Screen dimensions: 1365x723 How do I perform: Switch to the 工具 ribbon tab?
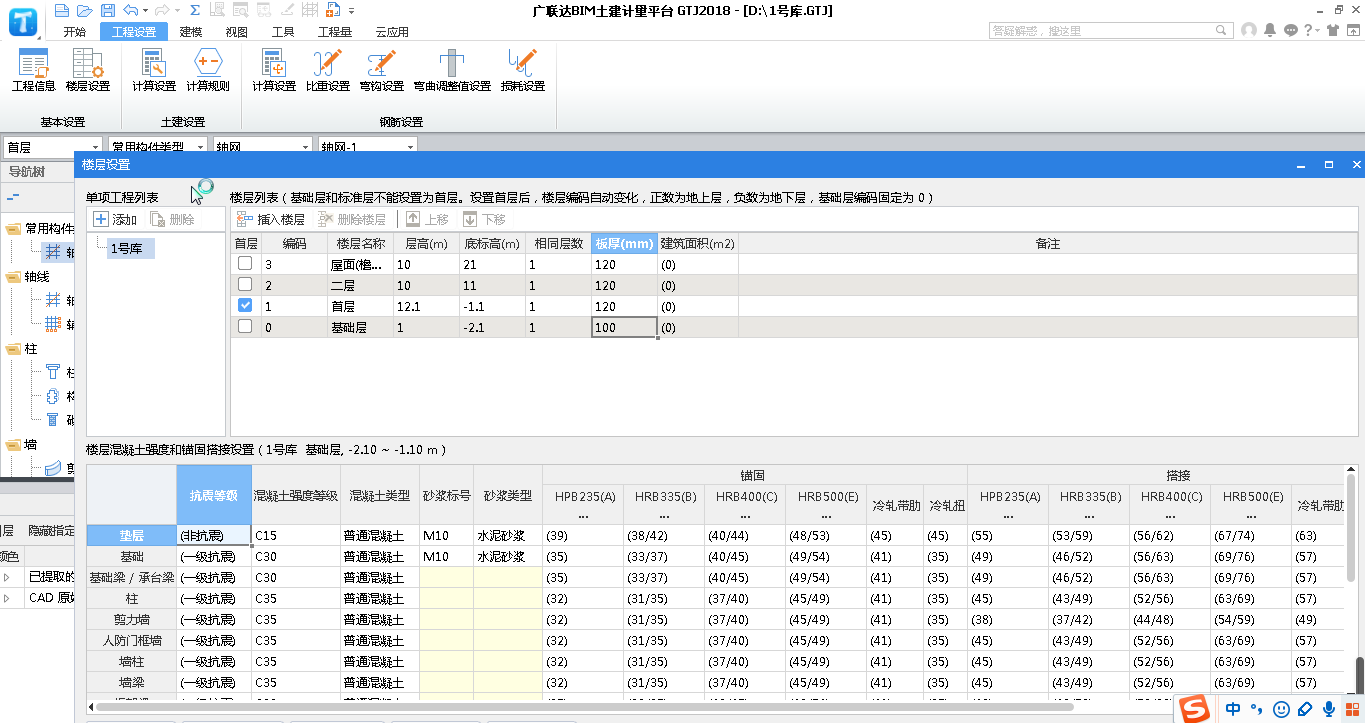pos(283,32)
